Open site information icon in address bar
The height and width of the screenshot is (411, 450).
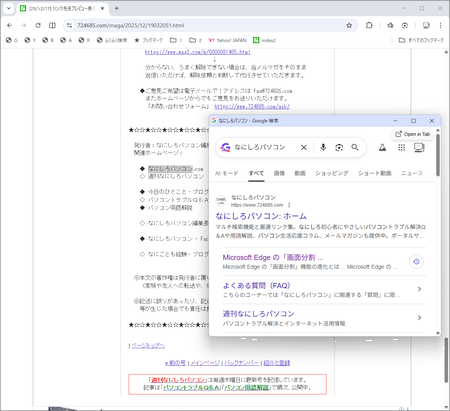[x=69, y=25]
